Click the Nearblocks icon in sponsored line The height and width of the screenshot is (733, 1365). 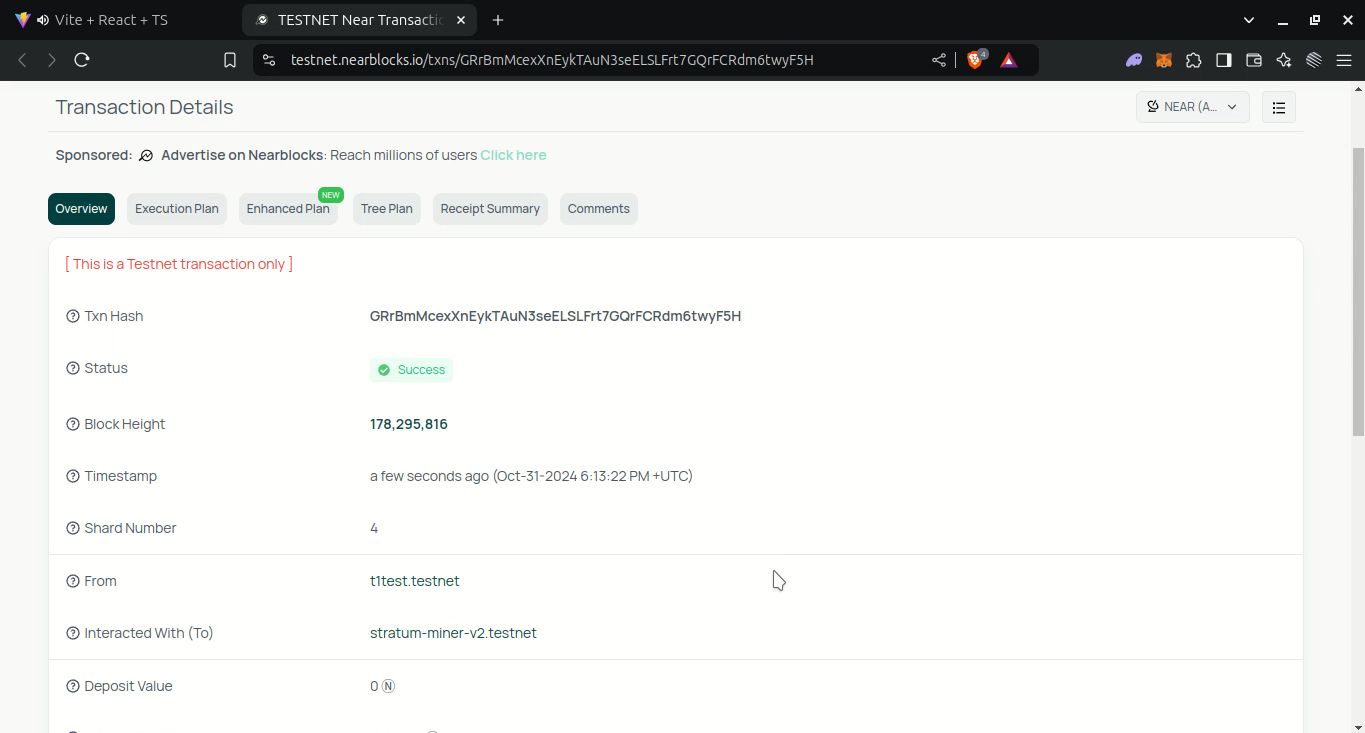coord(146,155)
